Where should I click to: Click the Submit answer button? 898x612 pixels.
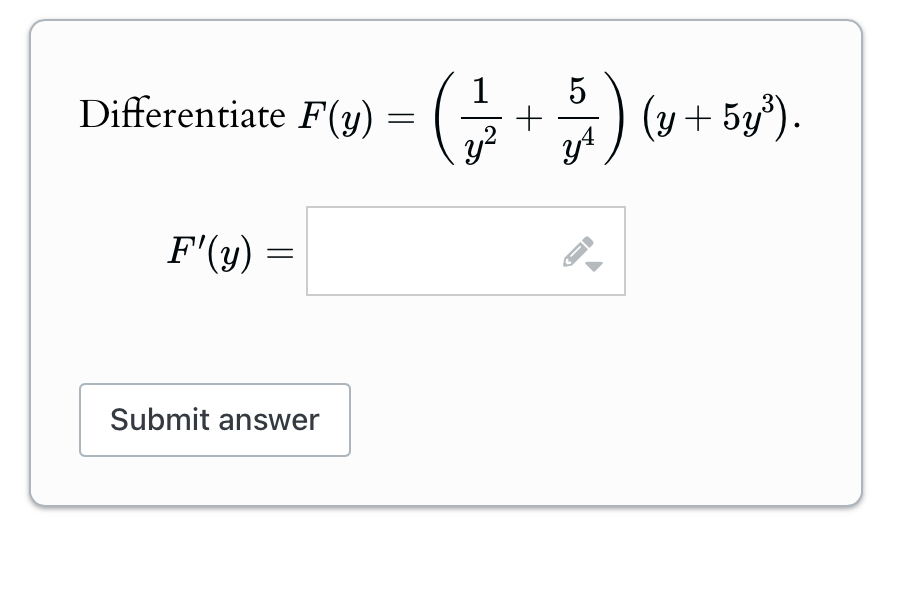(214, 420)
